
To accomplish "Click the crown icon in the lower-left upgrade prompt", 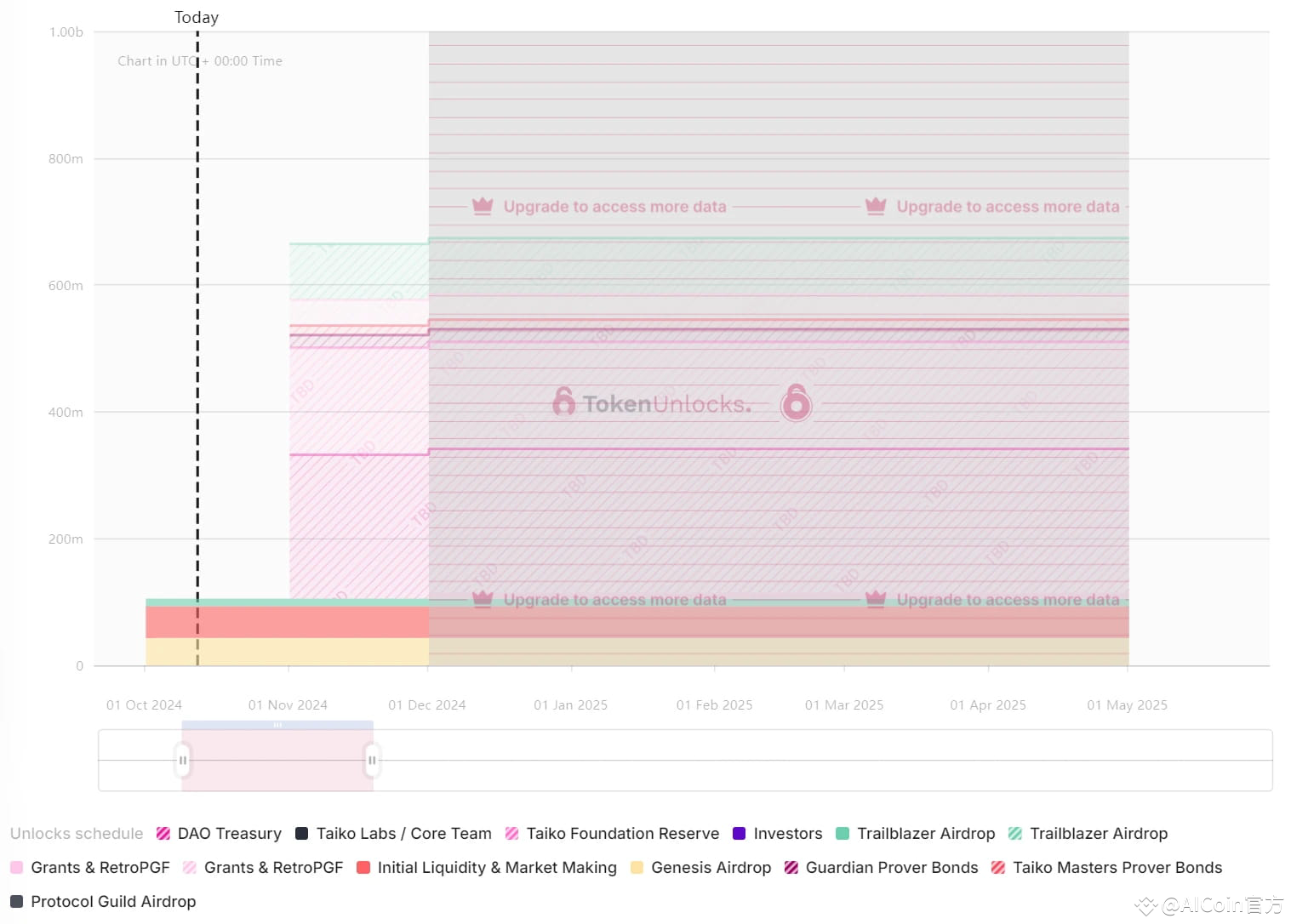I will (483, 599).
